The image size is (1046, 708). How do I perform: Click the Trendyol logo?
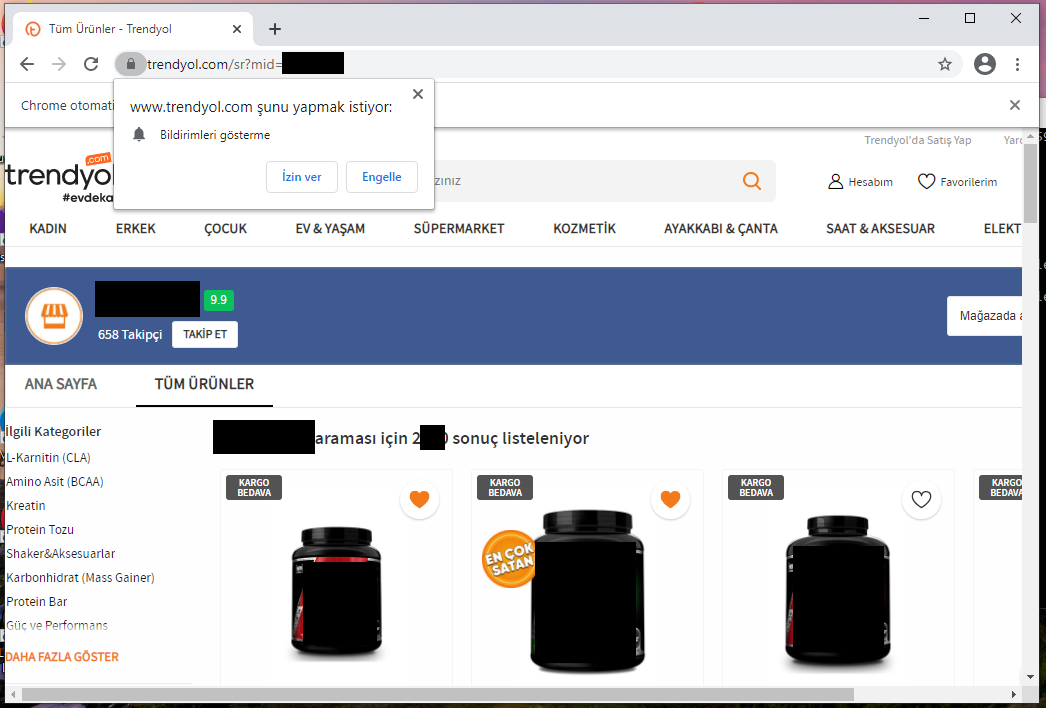59,178
